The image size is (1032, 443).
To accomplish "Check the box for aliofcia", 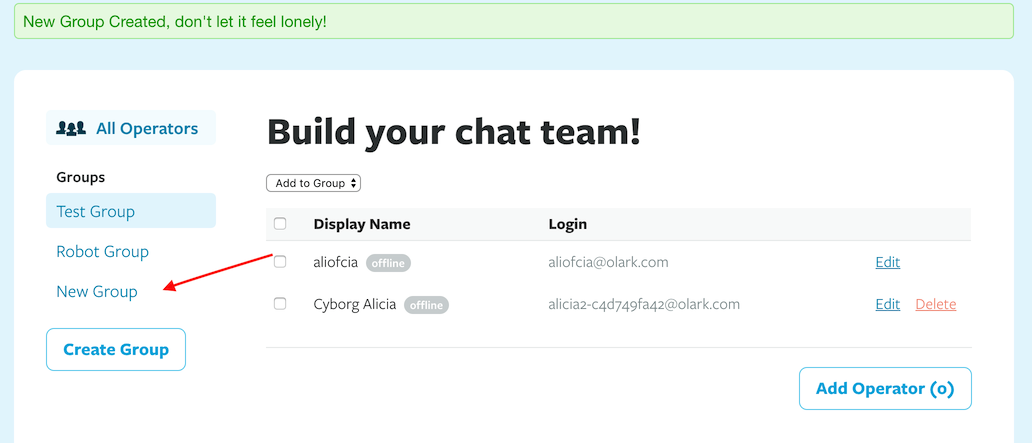I will [280, 262].
